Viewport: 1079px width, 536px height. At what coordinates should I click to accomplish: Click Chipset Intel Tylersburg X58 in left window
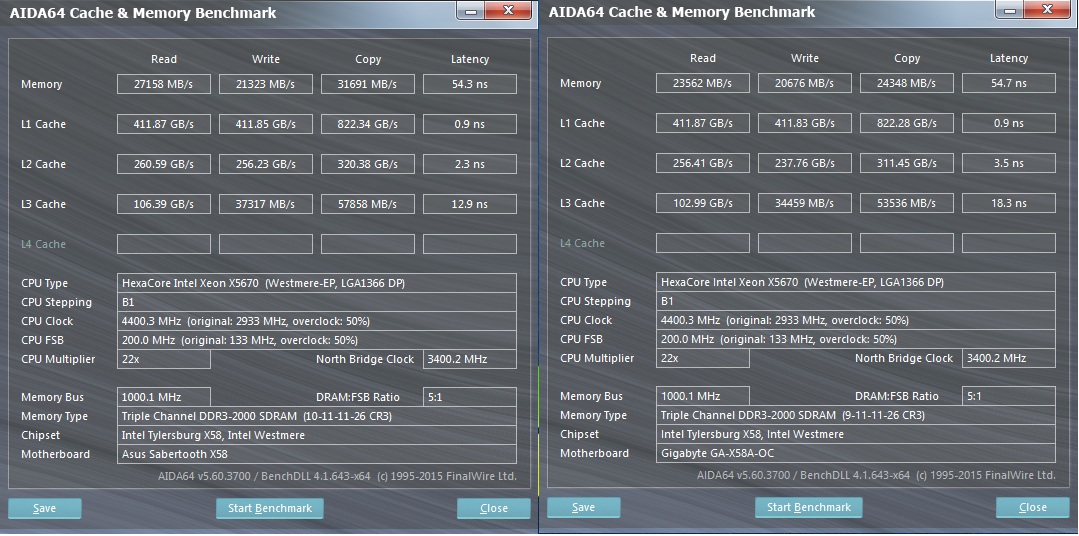point(317,435)
